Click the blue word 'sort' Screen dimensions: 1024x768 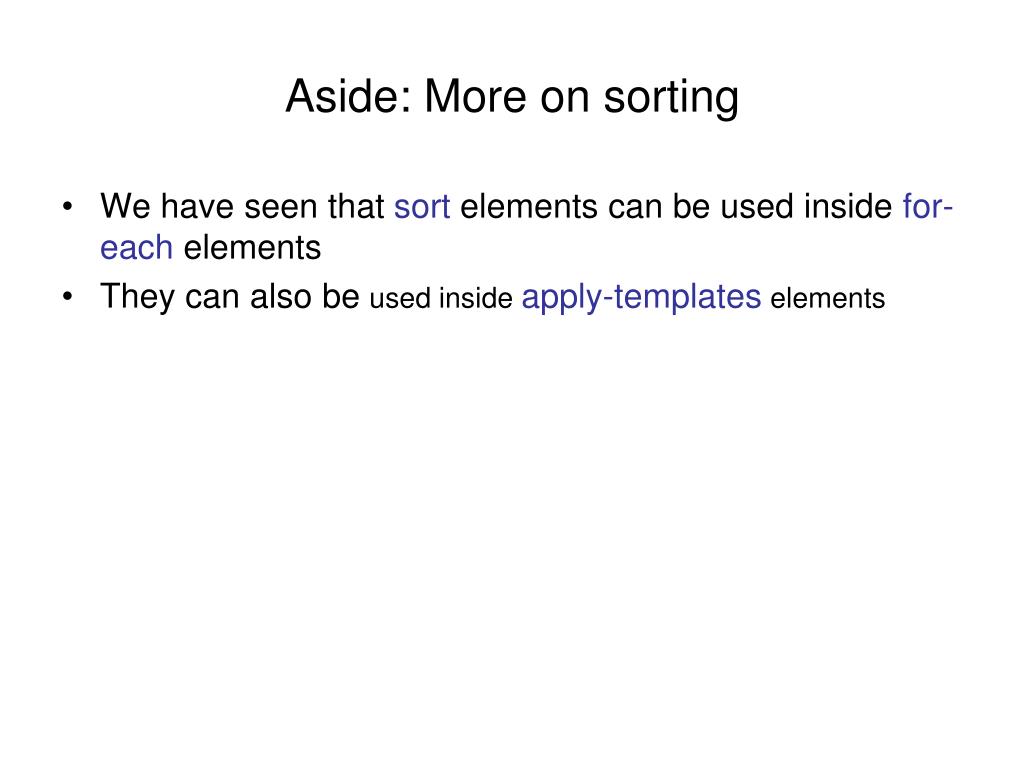[422, 206]
